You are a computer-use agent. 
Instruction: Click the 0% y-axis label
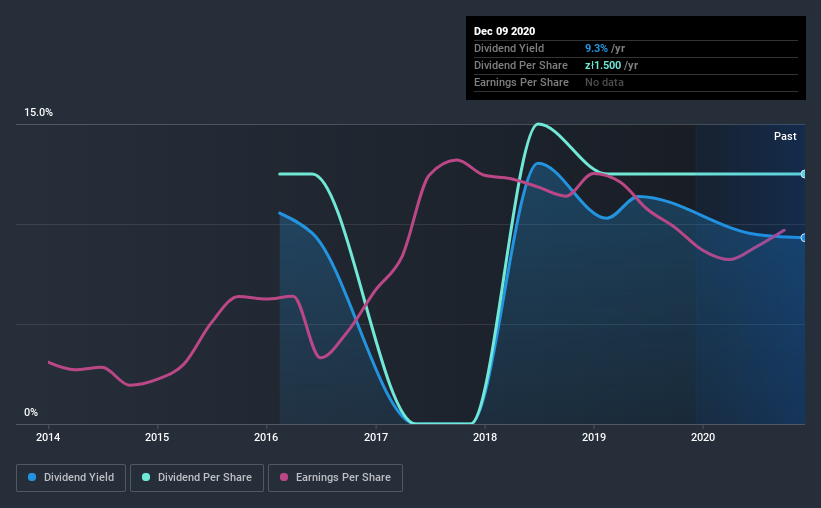point(31,413)
